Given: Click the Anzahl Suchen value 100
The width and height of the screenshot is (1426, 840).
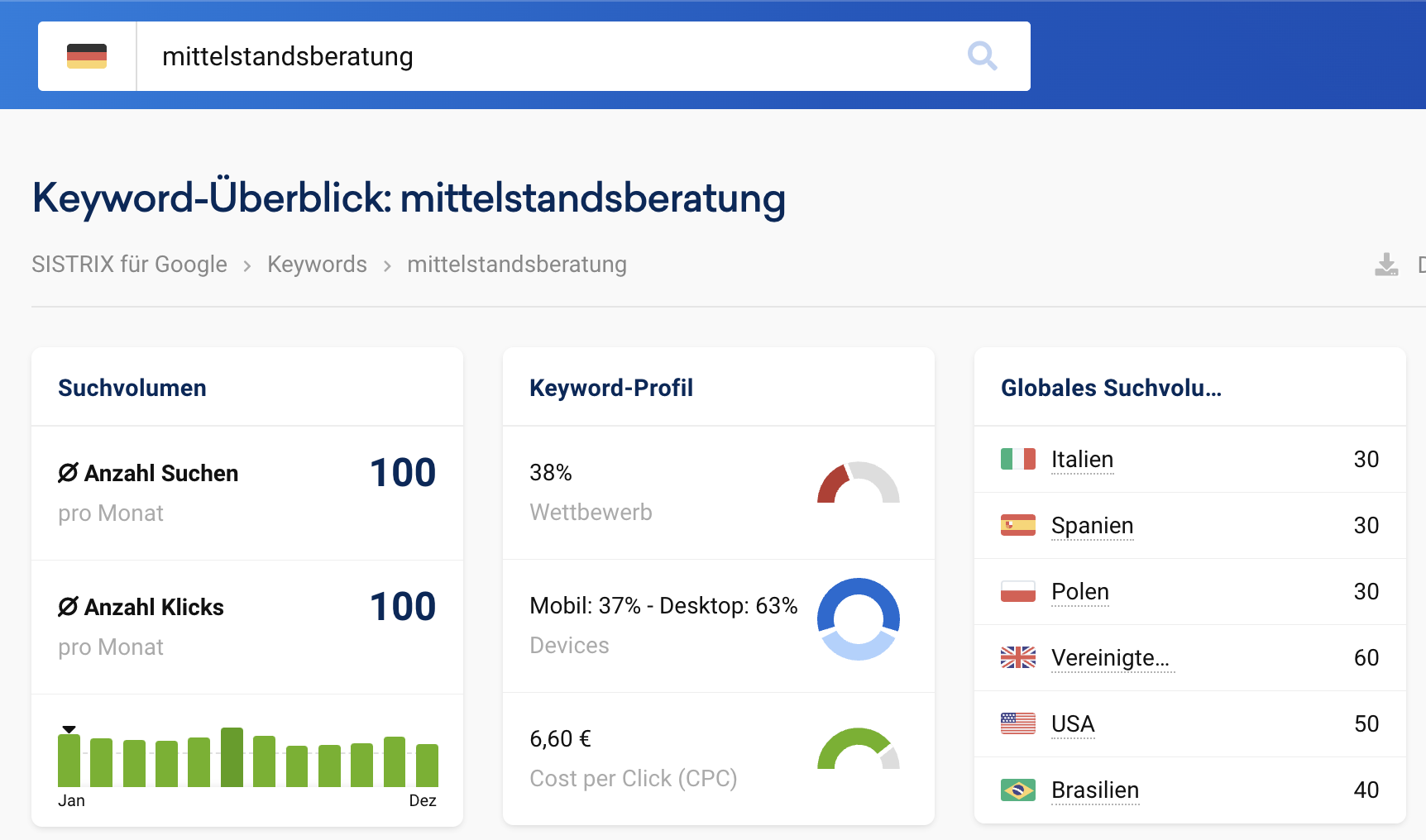Looking at the screenshot, I should (403, 473).
